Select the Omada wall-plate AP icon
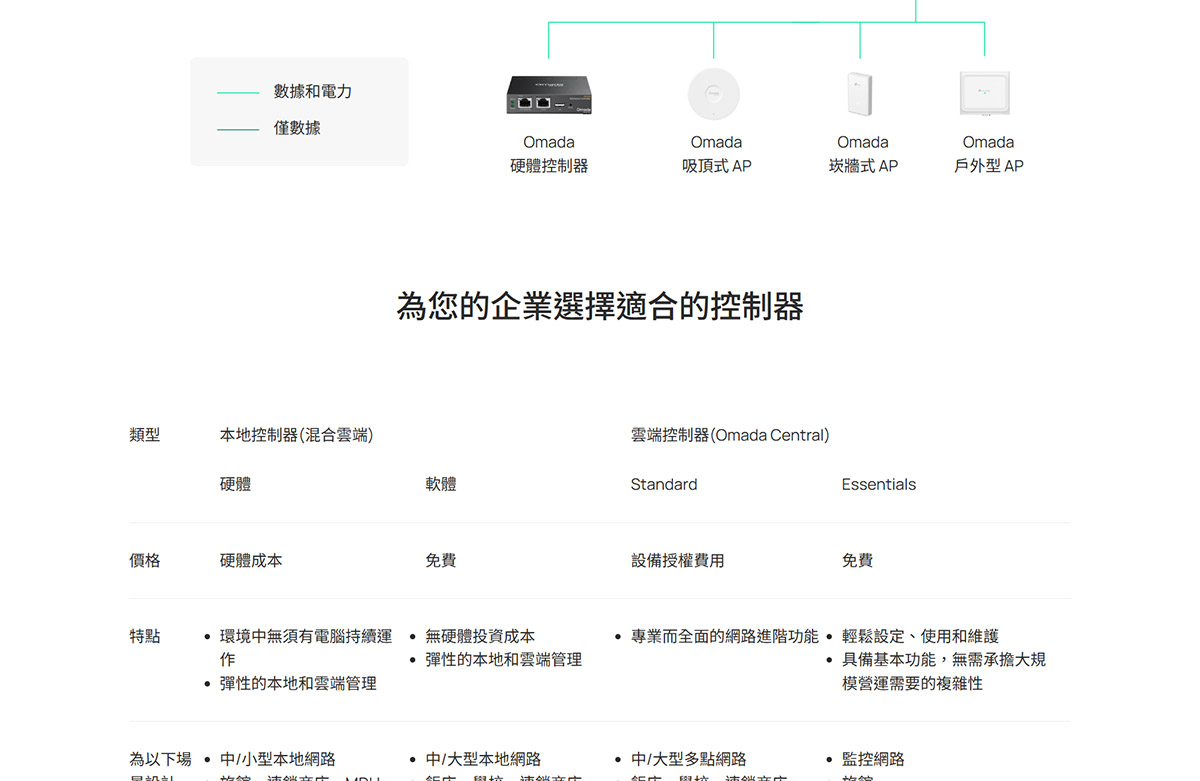 point(860,92)
